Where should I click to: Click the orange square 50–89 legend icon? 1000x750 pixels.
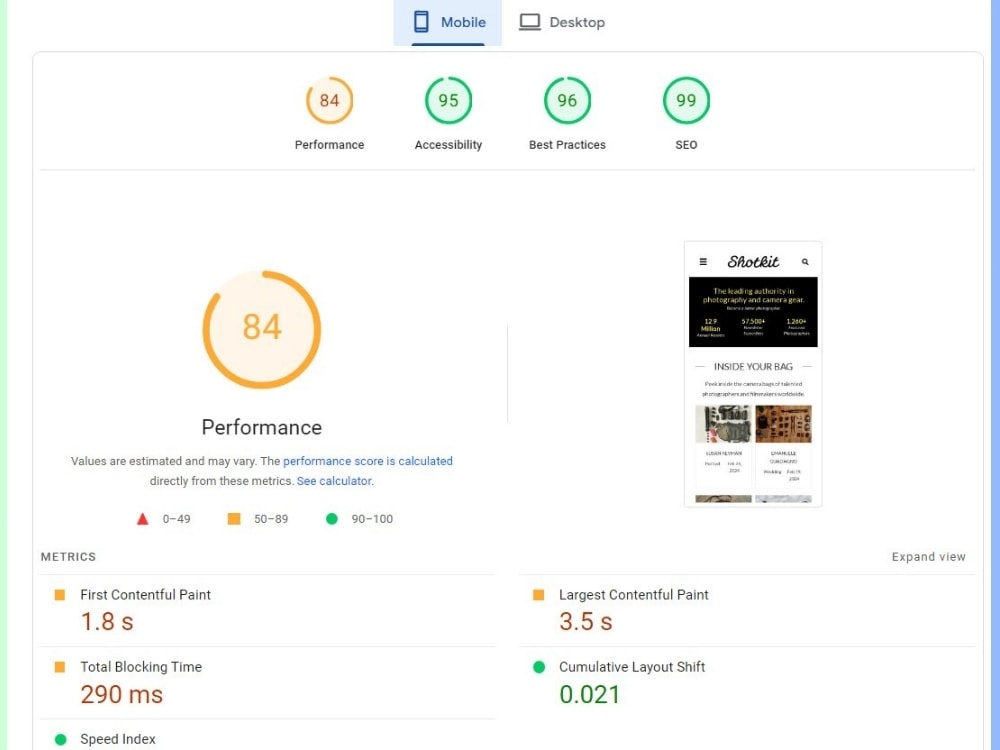point(234,518)
